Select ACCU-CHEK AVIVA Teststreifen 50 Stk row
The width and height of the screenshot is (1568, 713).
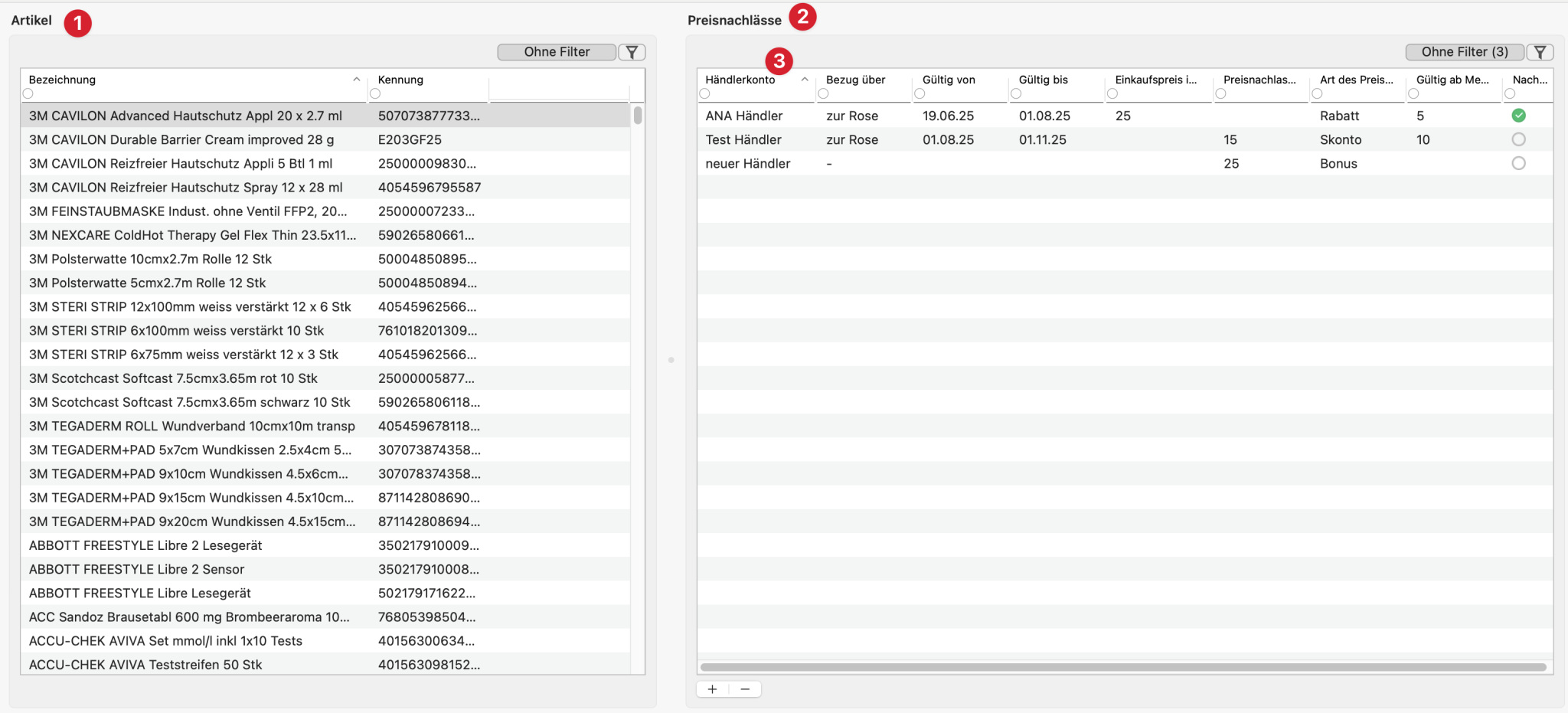coord(325,664)
